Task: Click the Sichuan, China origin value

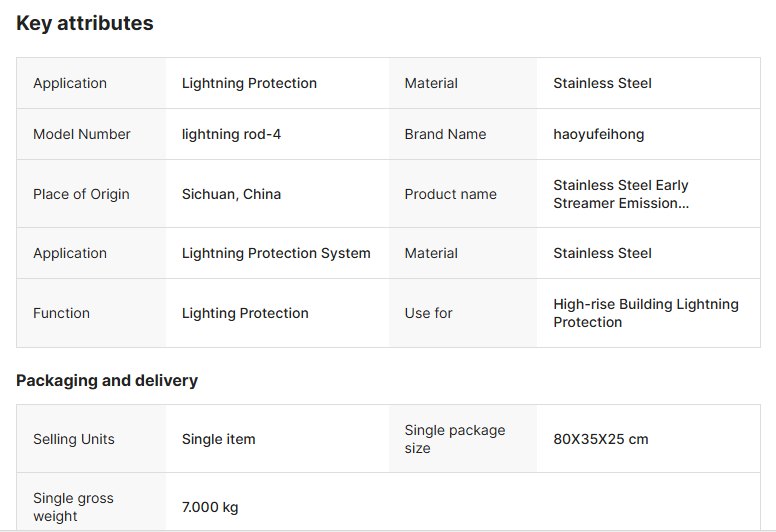Action: [231, 194]
